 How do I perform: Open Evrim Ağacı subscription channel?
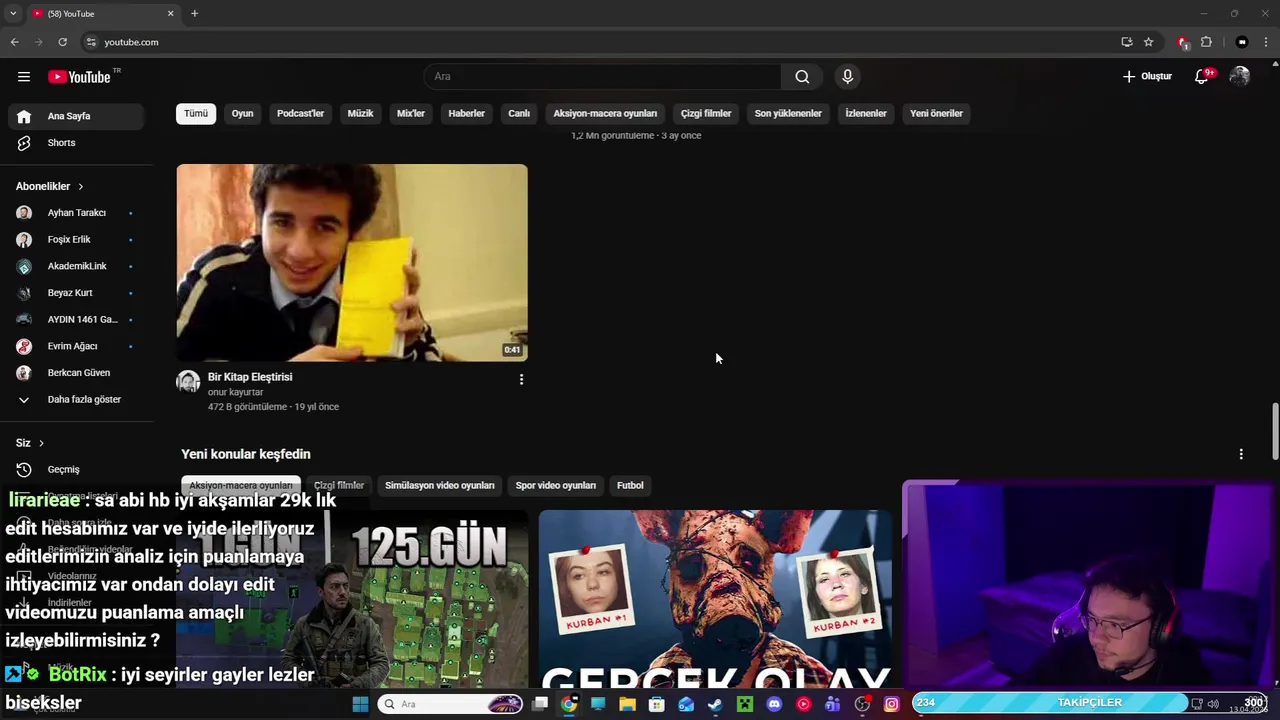coord(76,346)
